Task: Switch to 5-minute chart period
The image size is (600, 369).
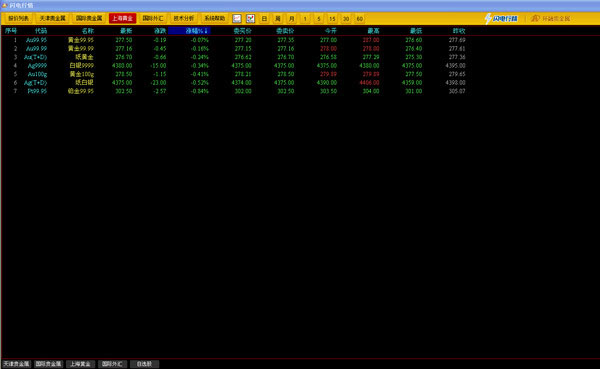Action: point(319,18)
